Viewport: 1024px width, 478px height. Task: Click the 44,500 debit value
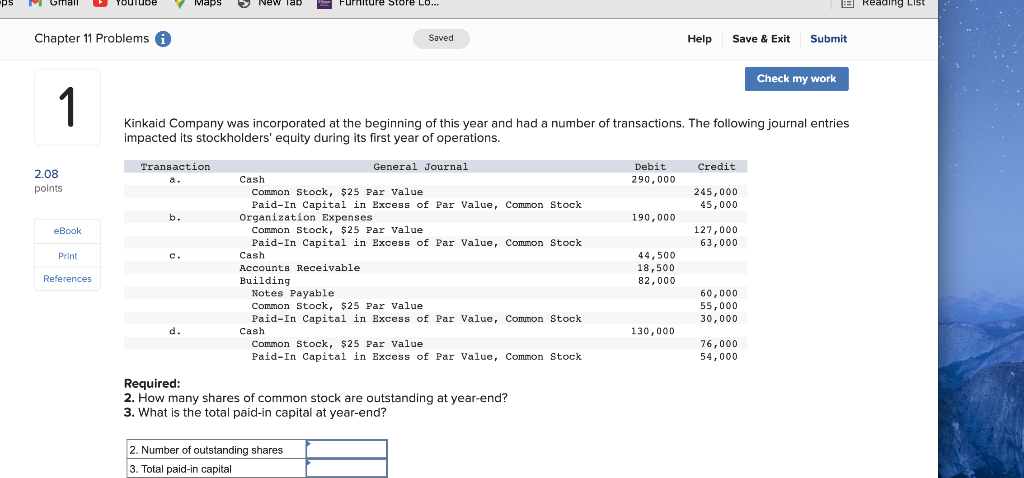point(656,255)
